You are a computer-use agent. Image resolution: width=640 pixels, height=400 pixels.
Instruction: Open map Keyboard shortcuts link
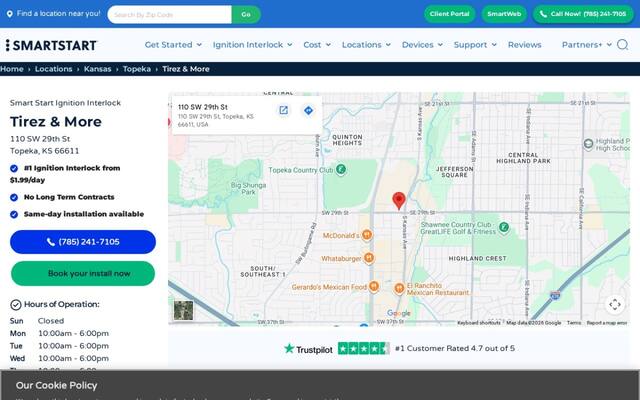[479, 323]
